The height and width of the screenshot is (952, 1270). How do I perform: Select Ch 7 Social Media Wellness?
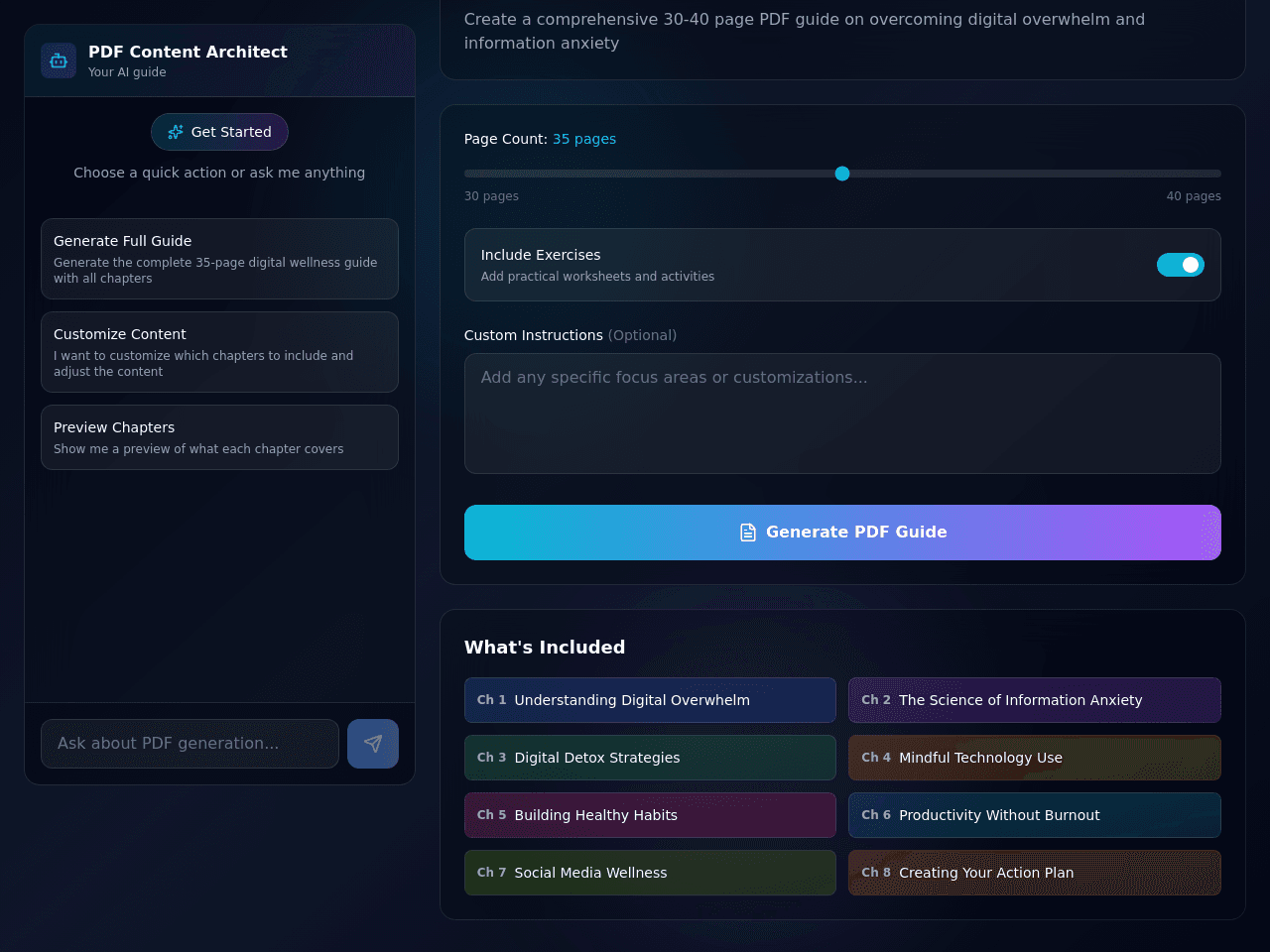click(x=650, y=873)
